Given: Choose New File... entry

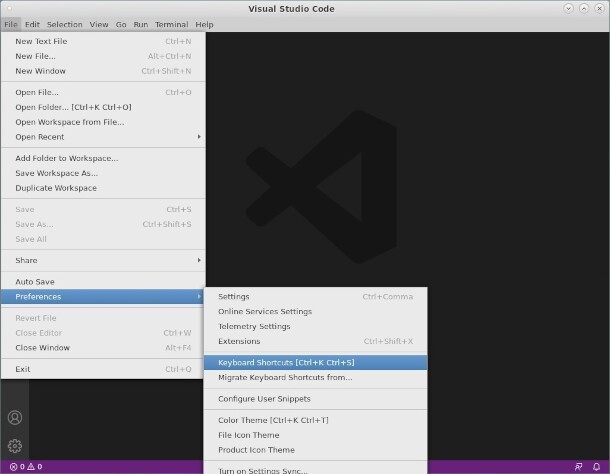Looking at the screenshot, I should pos(103,56).
